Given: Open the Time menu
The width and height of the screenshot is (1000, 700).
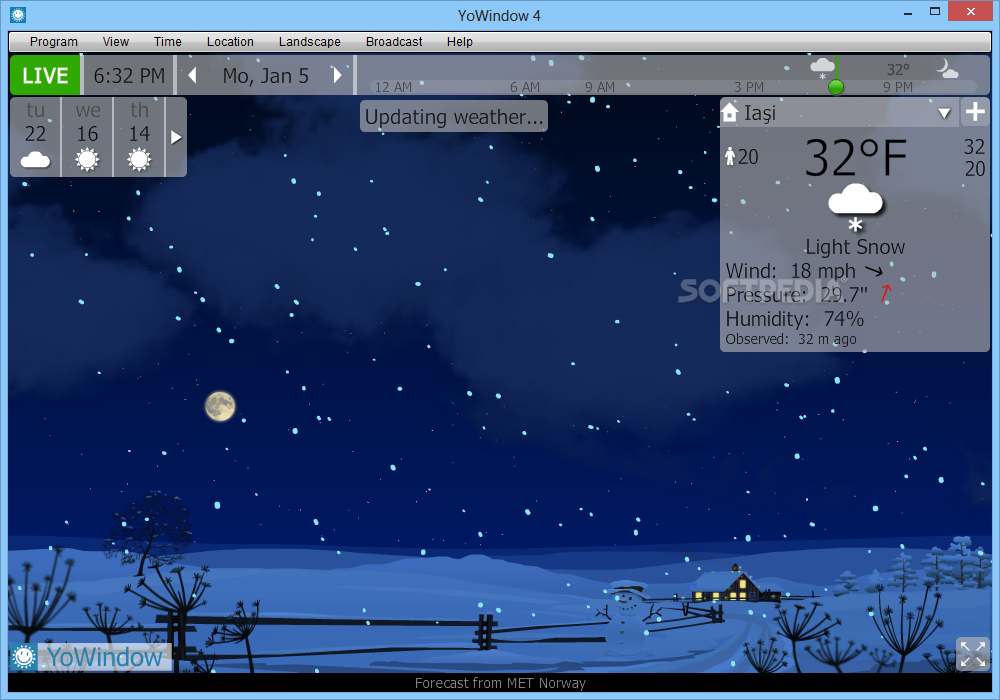Looking at the screenshot, I should click(168, 41).
